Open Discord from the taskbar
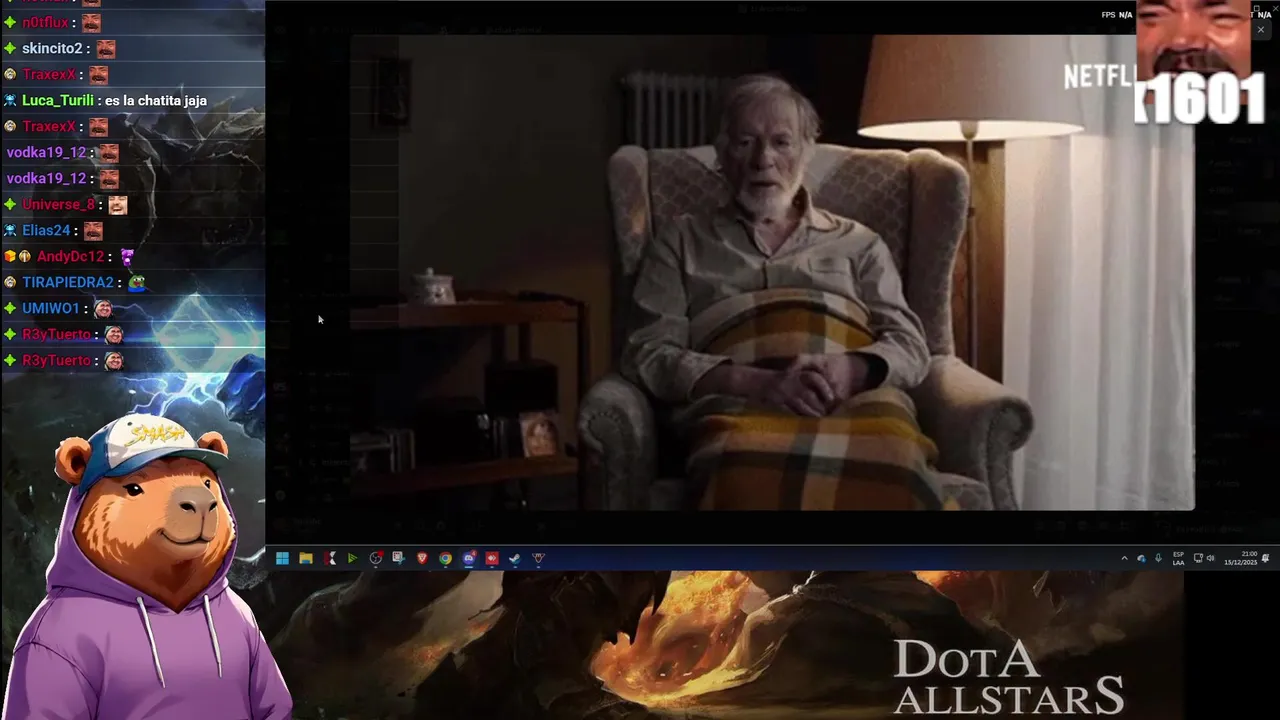 [x=469, y=558]
